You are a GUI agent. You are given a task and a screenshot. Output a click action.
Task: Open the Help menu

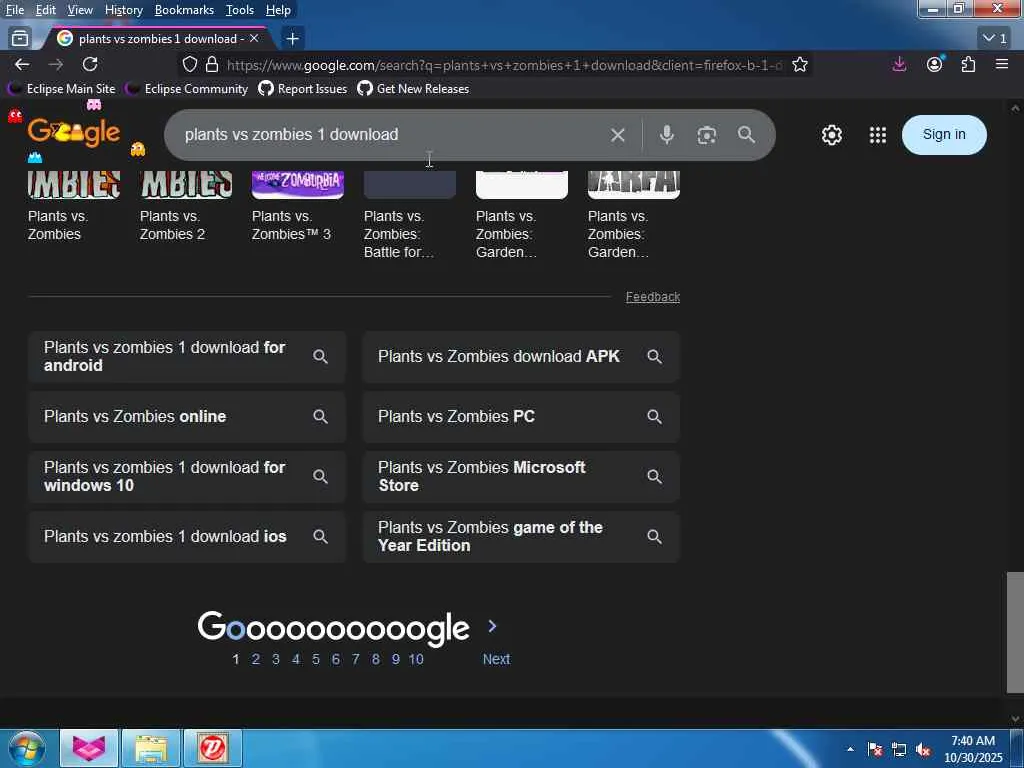[x=278, y=10]
